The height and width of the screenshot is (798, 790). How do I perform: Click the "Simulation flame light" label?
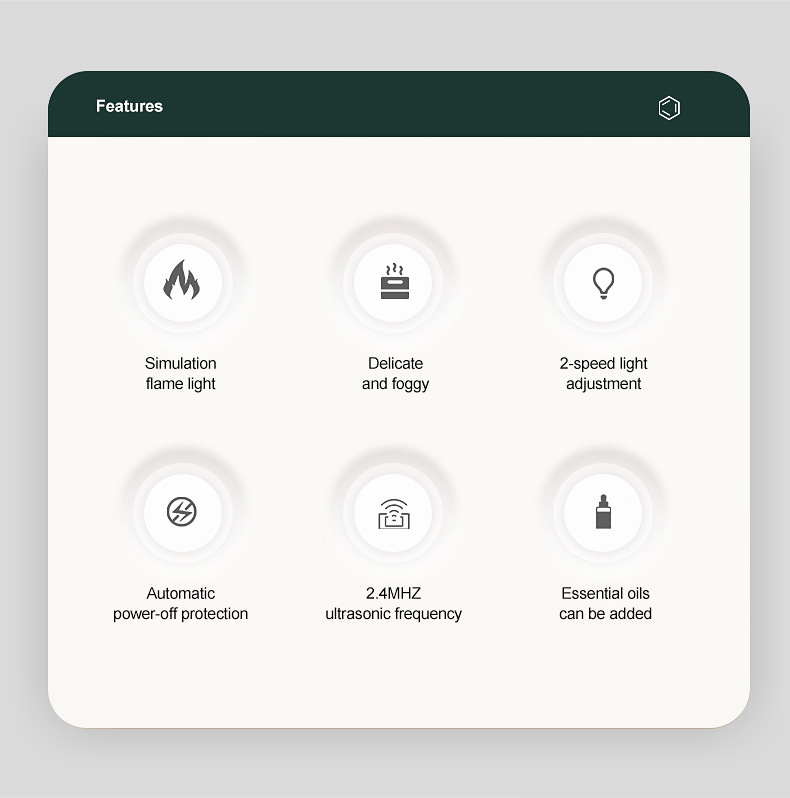(181, 373)
